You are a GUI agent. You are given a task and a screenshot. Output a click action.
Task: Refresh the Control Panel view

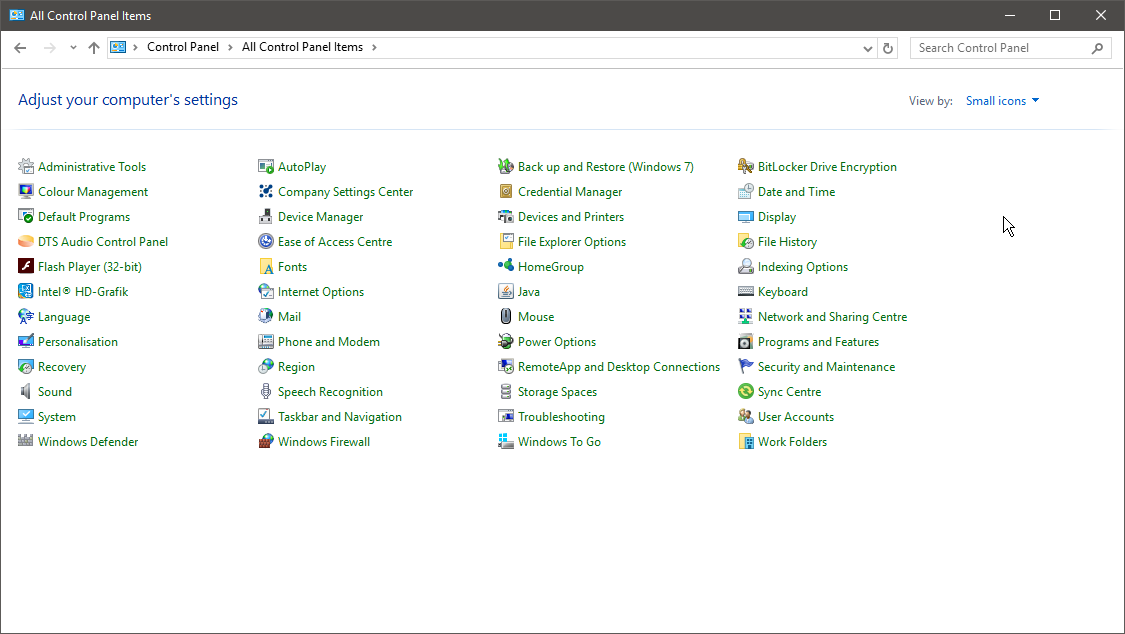pyautogui.click(x=888, y=48)
